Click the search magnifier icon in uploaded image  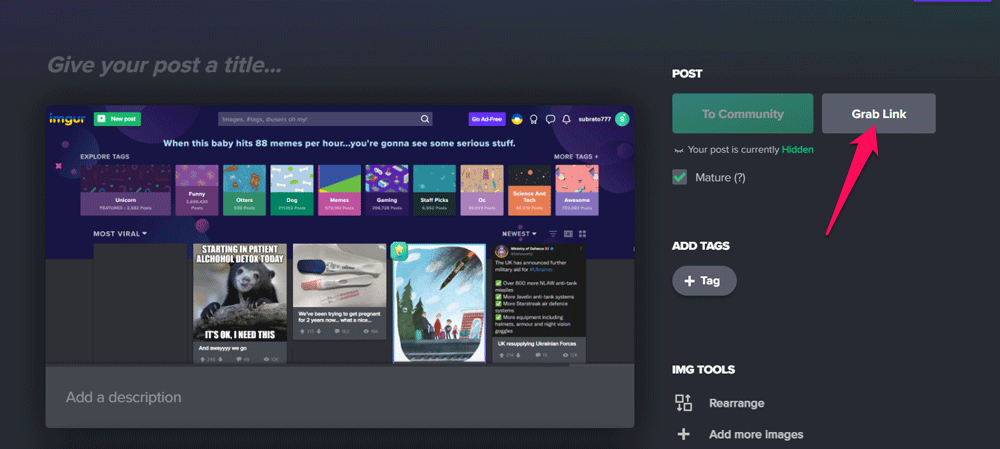pos(425,119)
